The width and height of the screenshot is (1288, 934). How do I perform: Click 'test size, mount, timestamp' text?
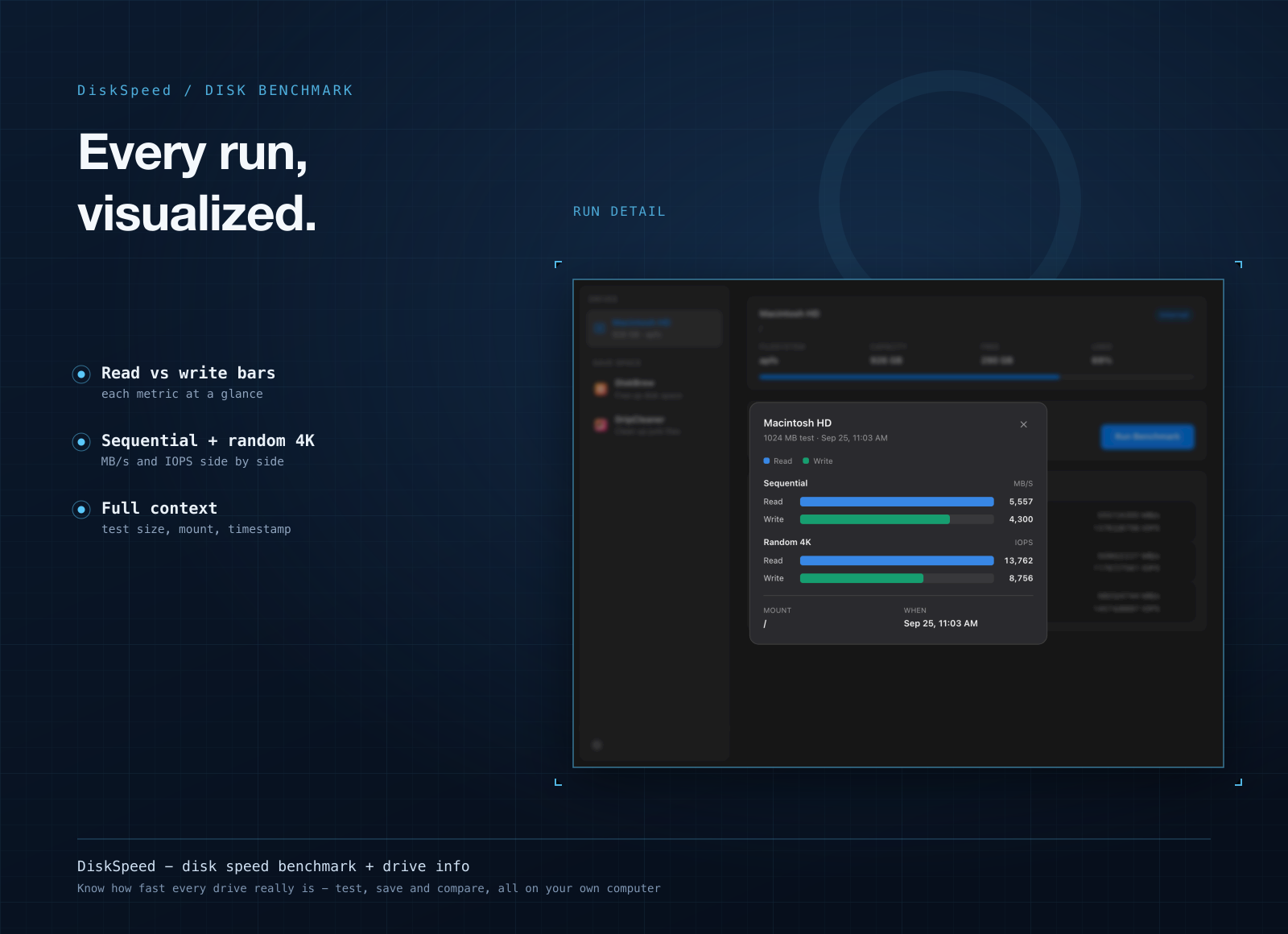(x=196, y=529)
